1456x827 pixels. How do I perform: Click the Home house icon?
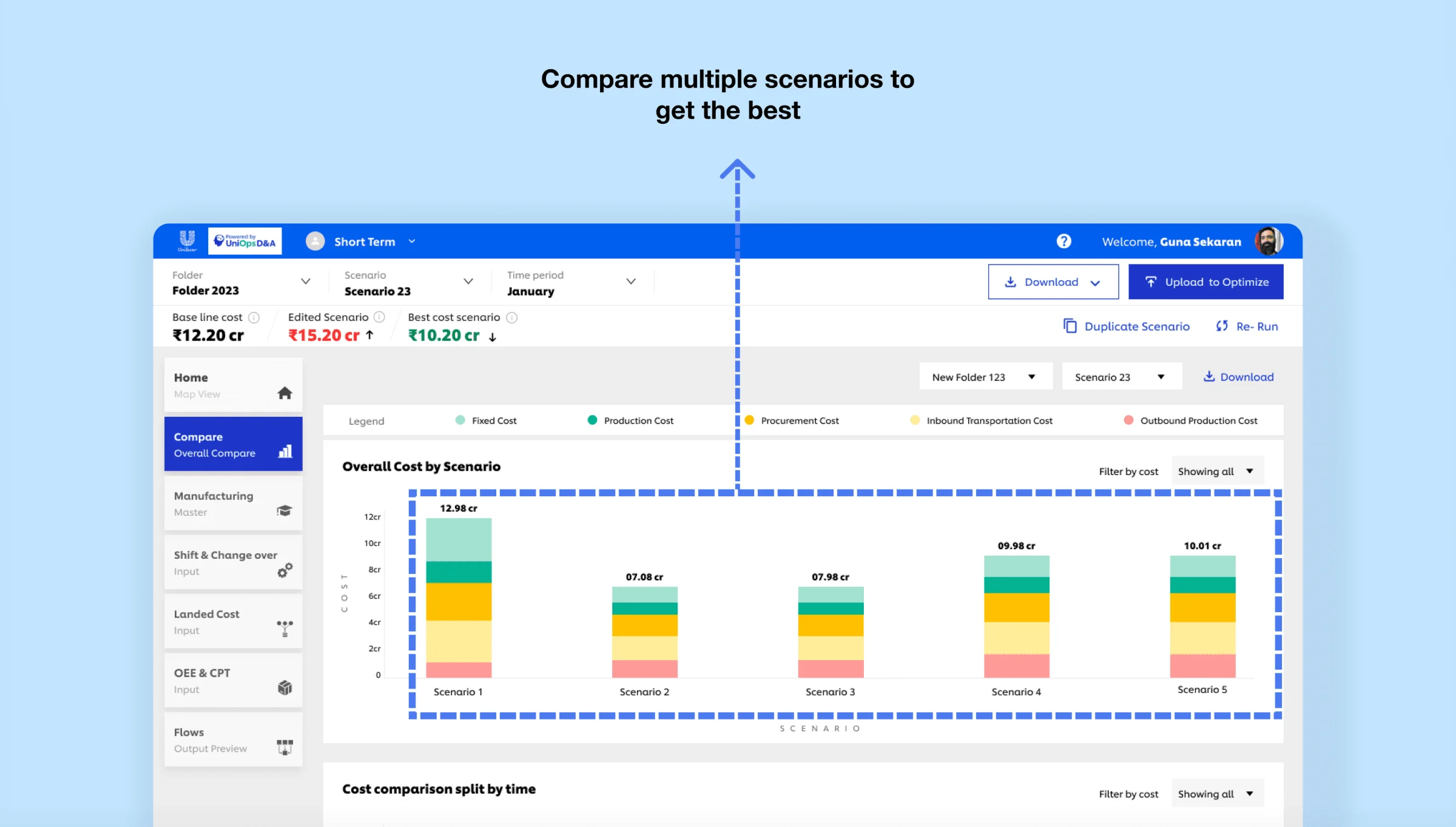pos(285,393)
